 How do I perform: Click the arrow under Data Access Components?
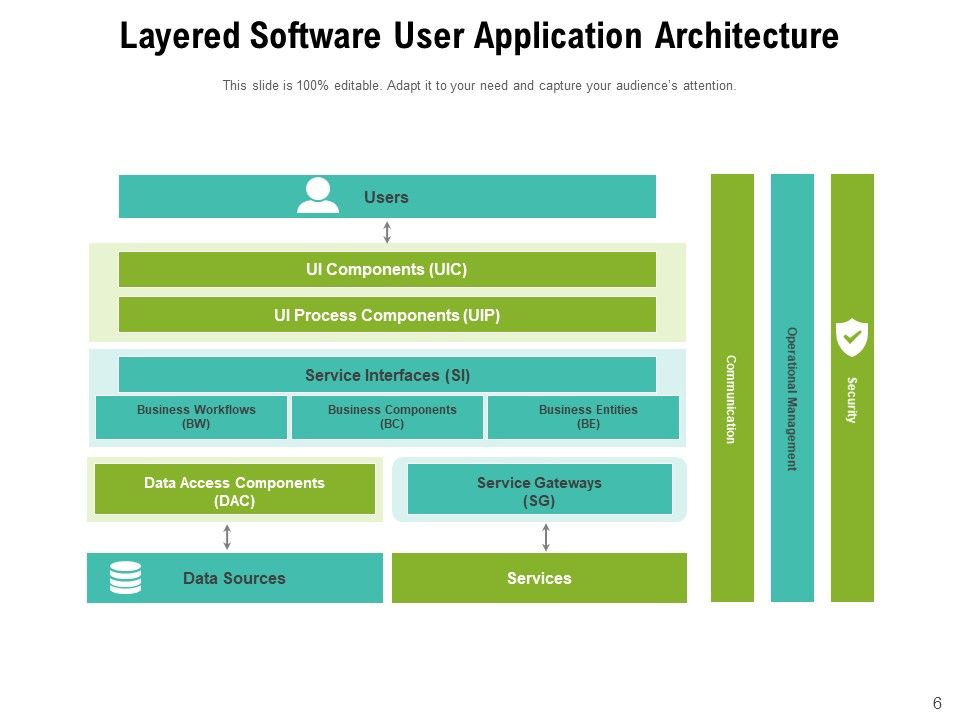(x=227, y=537)
